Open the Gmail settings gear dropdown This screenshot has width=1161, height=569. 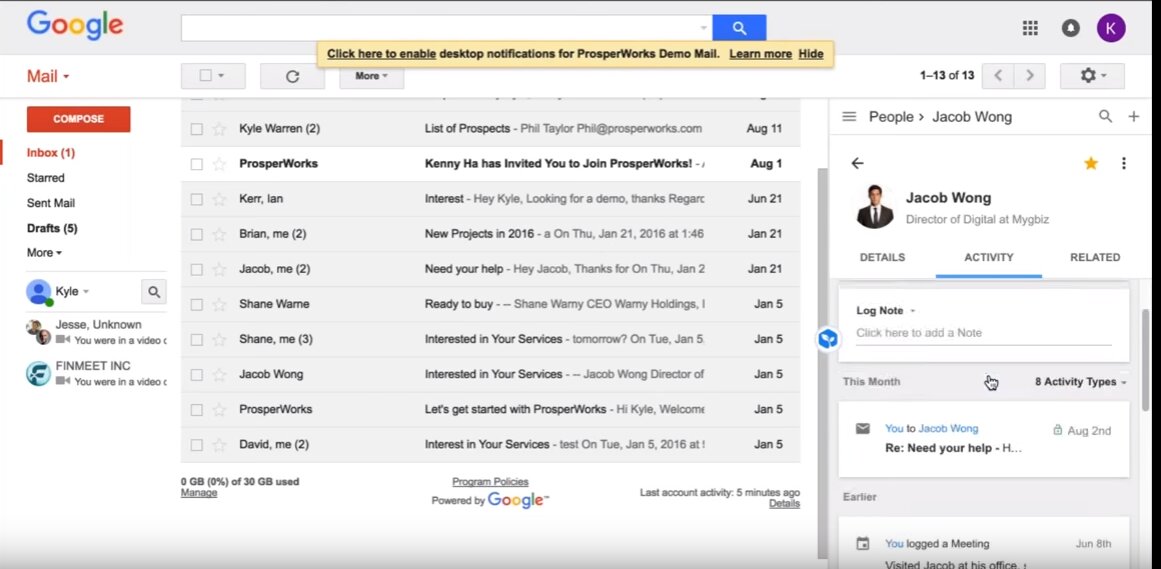pos(1091,76)
